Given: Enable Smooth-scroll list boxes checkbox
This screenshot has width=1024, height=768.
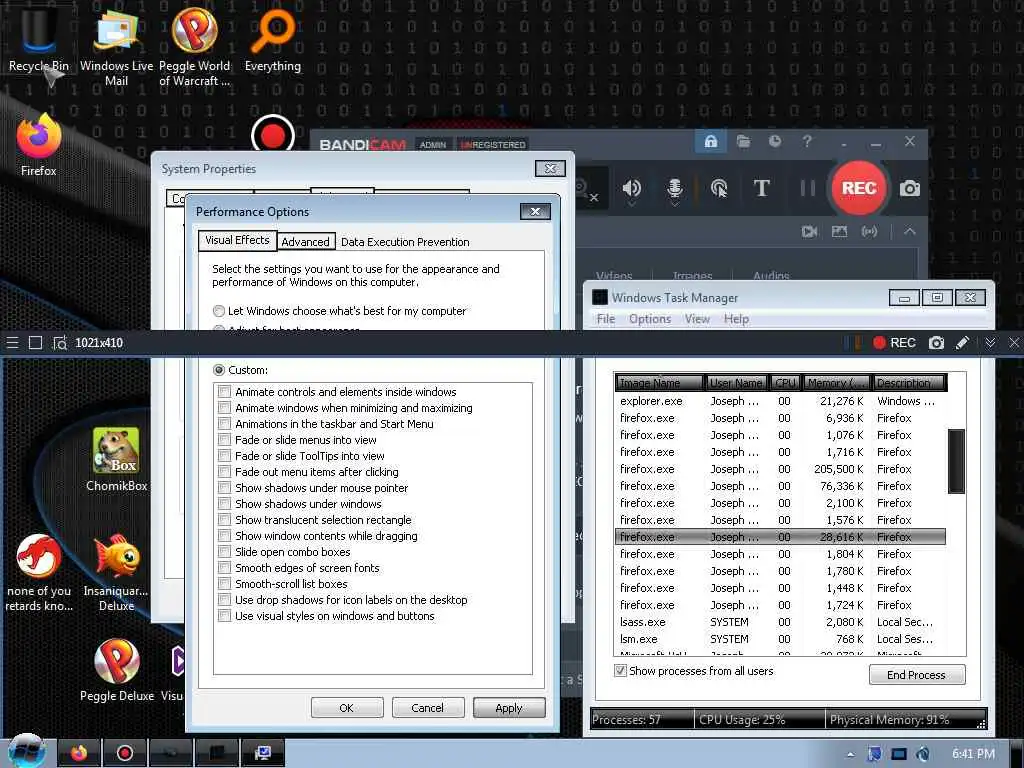Looking at the screenshot, I should click(x=225, y=584).
